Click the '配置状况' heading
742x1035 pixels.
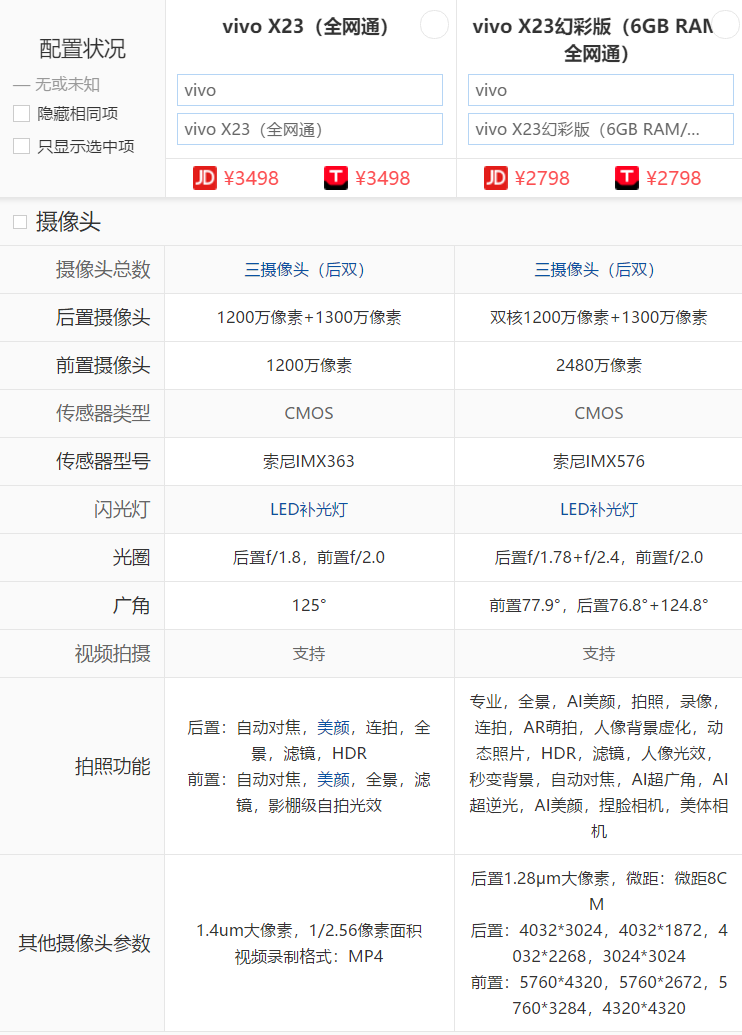point(83,49)
